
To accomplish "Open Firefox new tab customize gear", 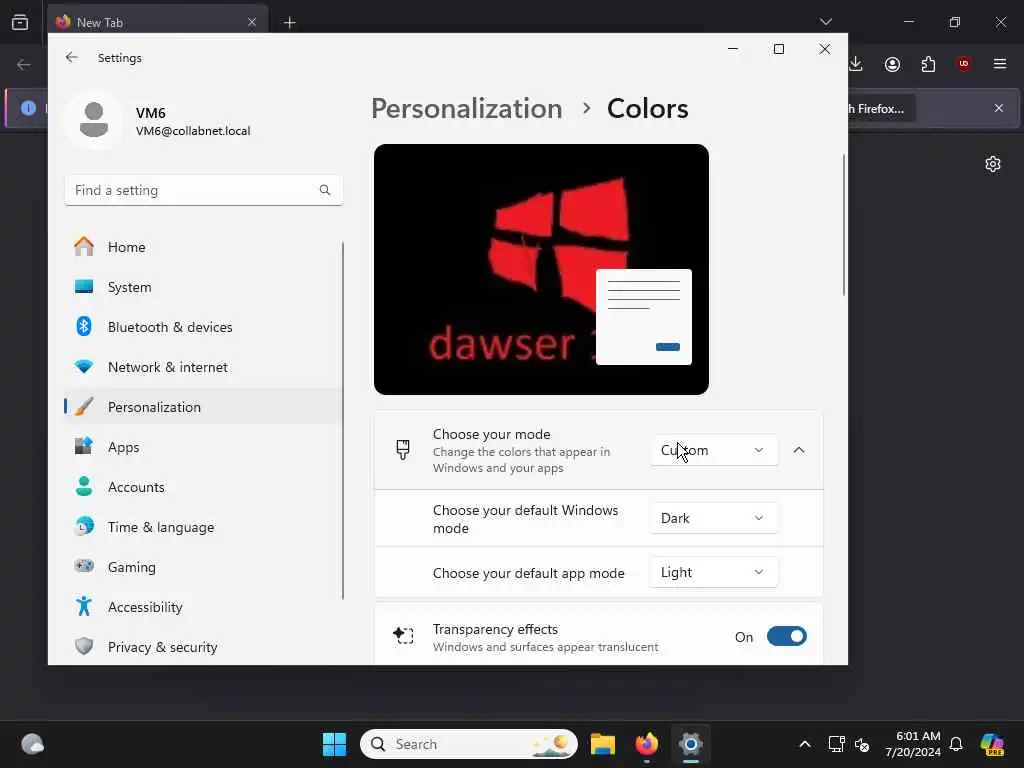I will point(993,164).
